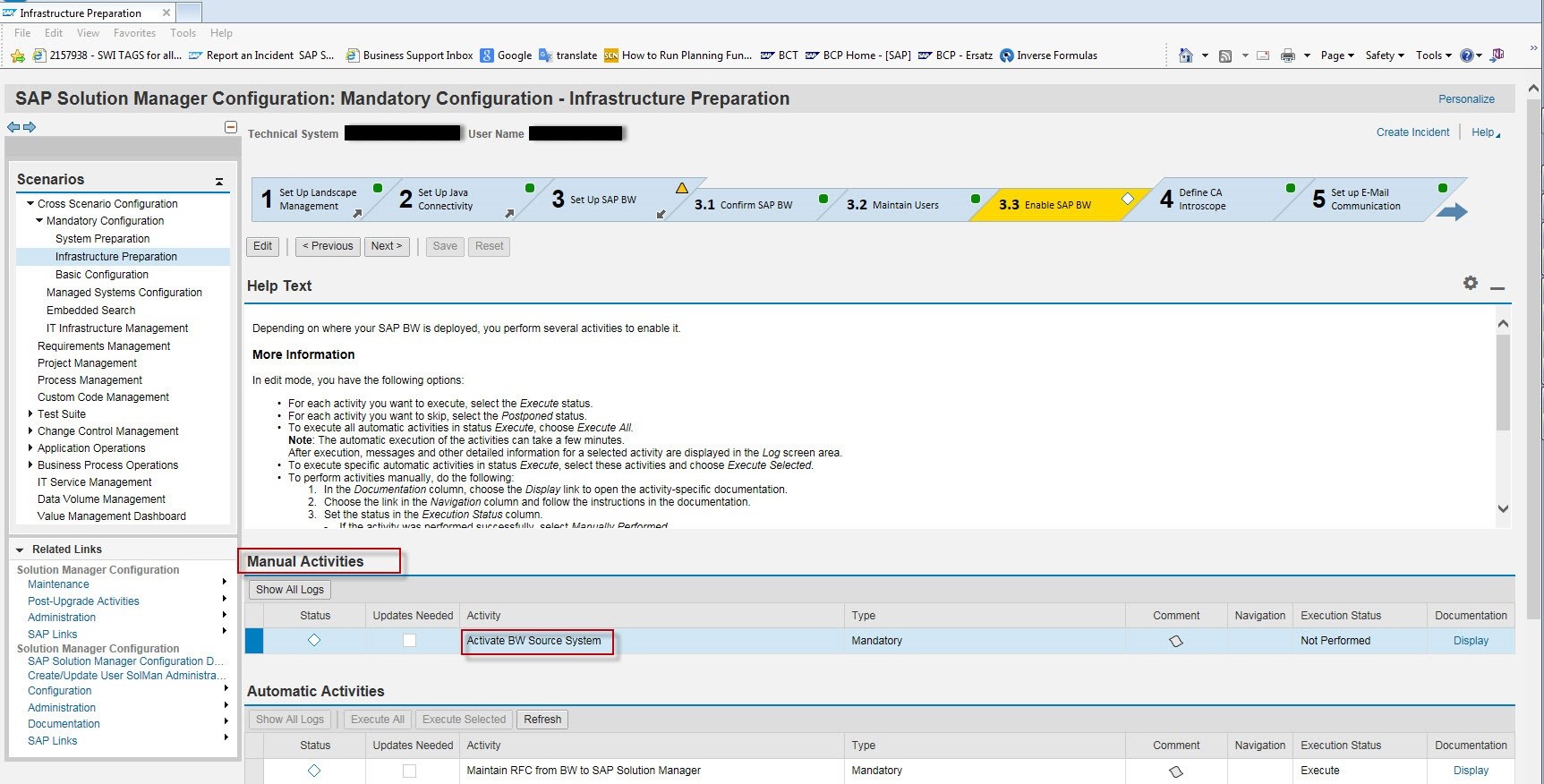Image resolution: width=1544 pixels, height=784 pixels.
Task: Open the Favorites menu
Action: [x=134, y=33]
